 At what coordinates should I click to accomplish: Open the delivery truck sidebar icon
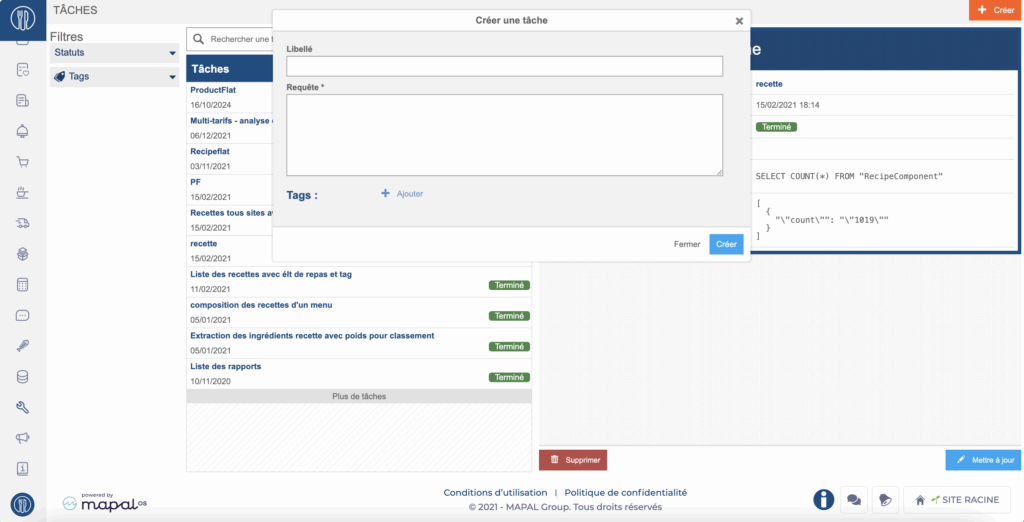[x=22, y=223]
